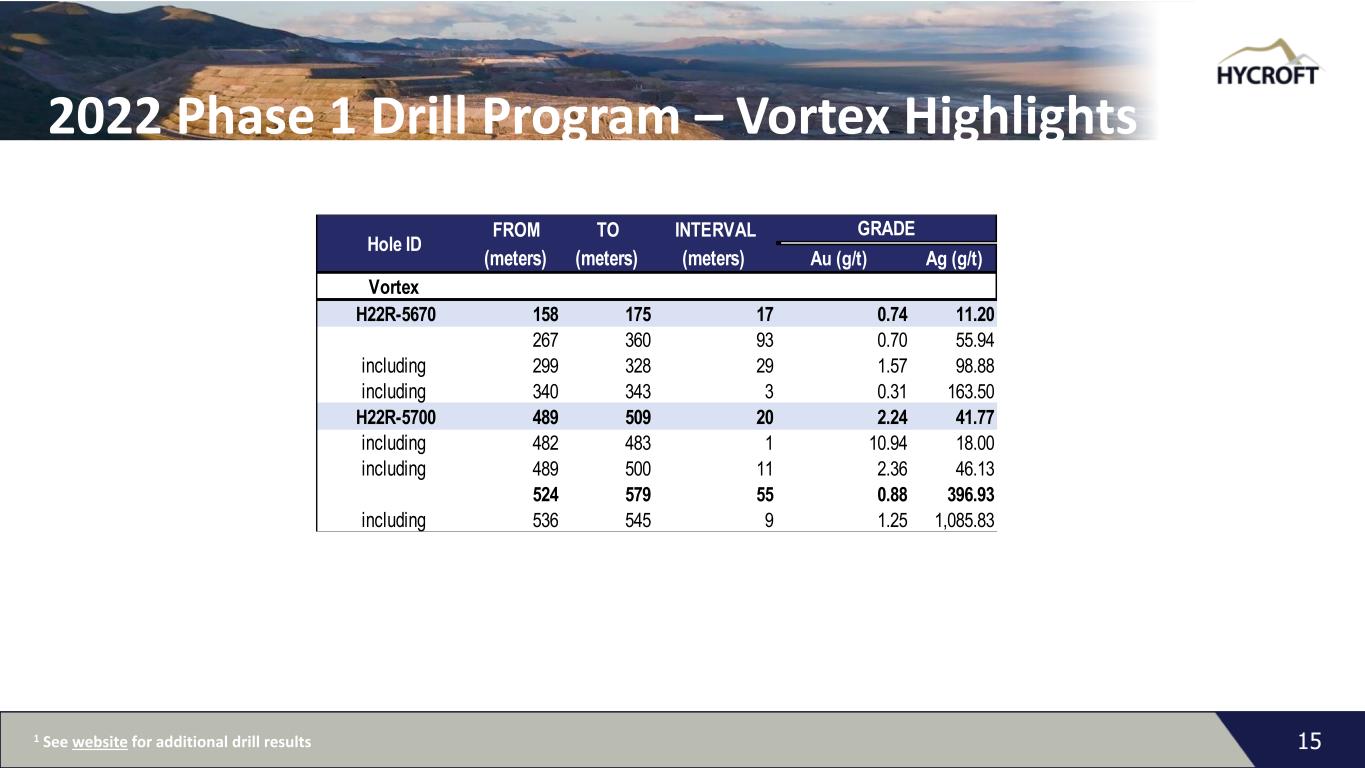Click the Hycroft logo

pyautogui.click(x=1269, y=64)
